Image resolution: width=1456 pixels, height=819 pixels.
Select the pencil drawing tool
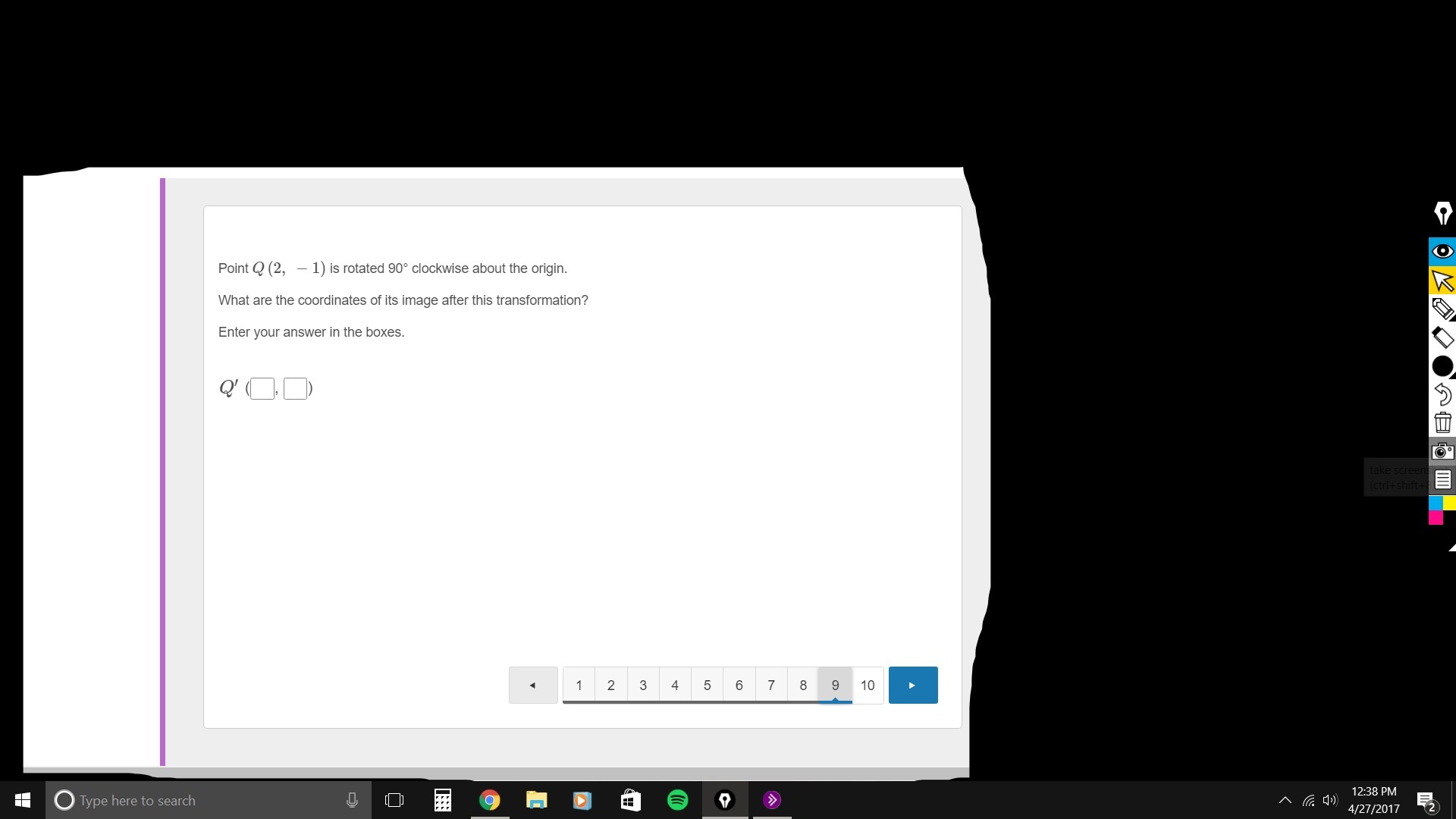click(x=1442, y=309)
